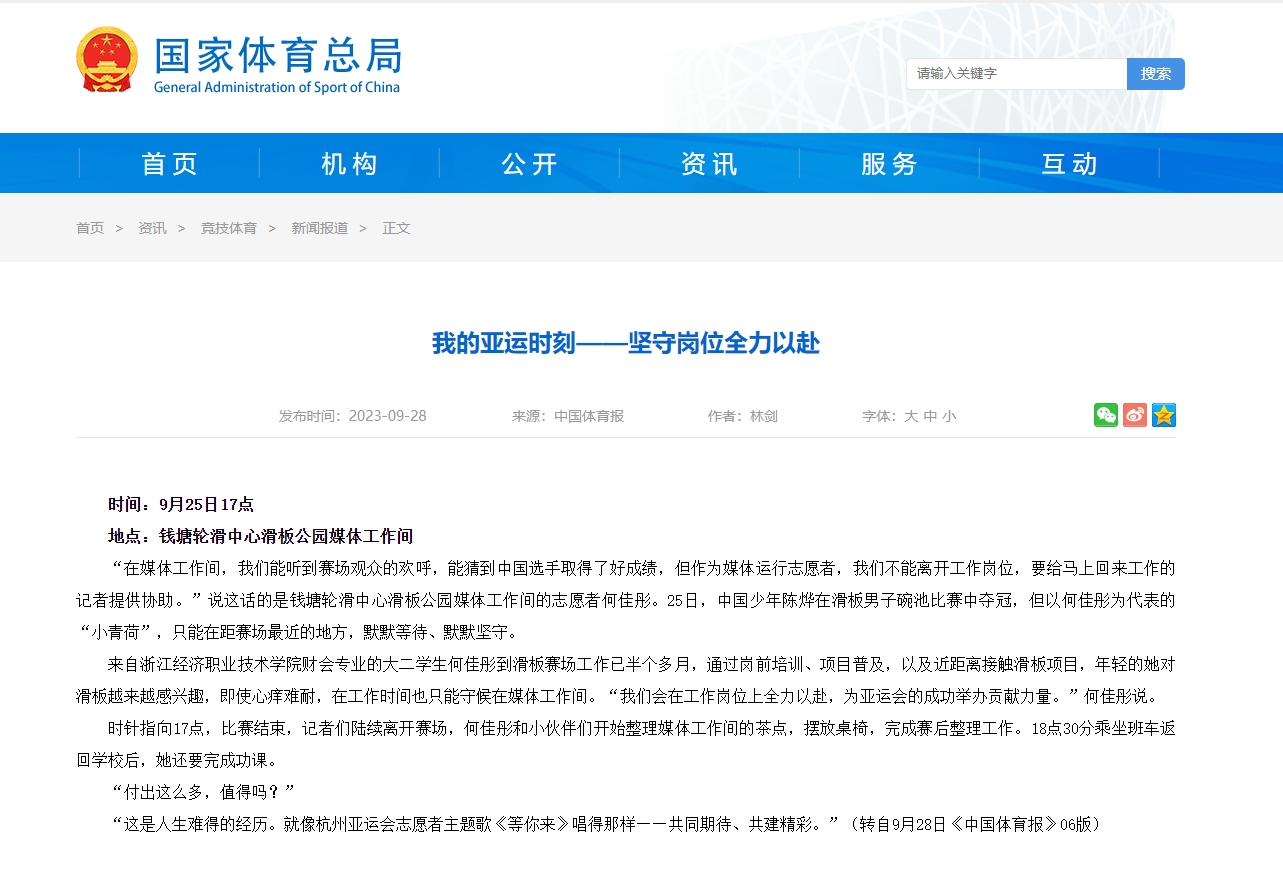The image size is (1283, 893).
Task: Focus the keyword search input field
Action: click(x=1016, y=74)
